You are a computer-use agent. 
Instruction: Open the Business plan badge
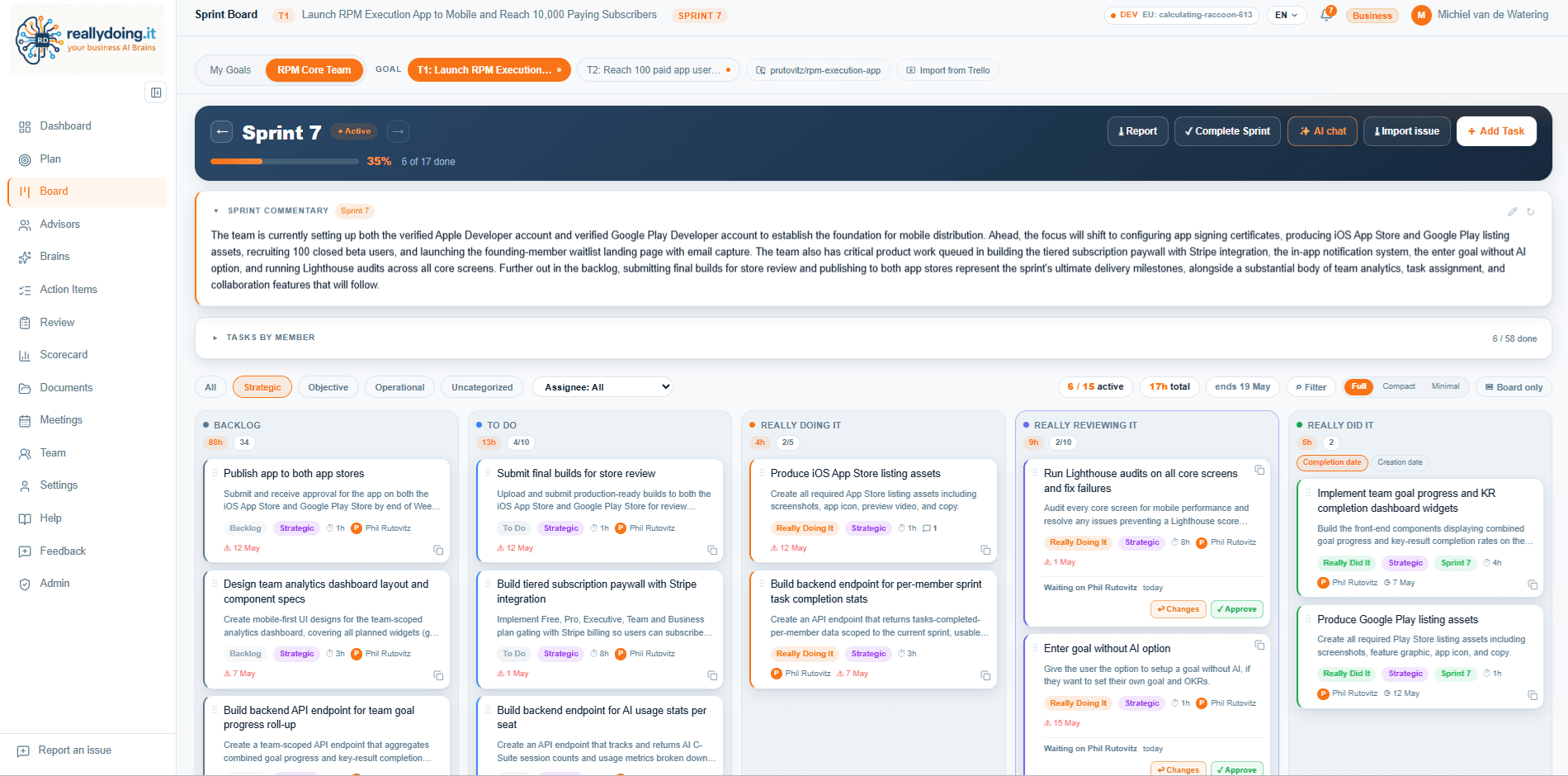[x=1372, y=16]
